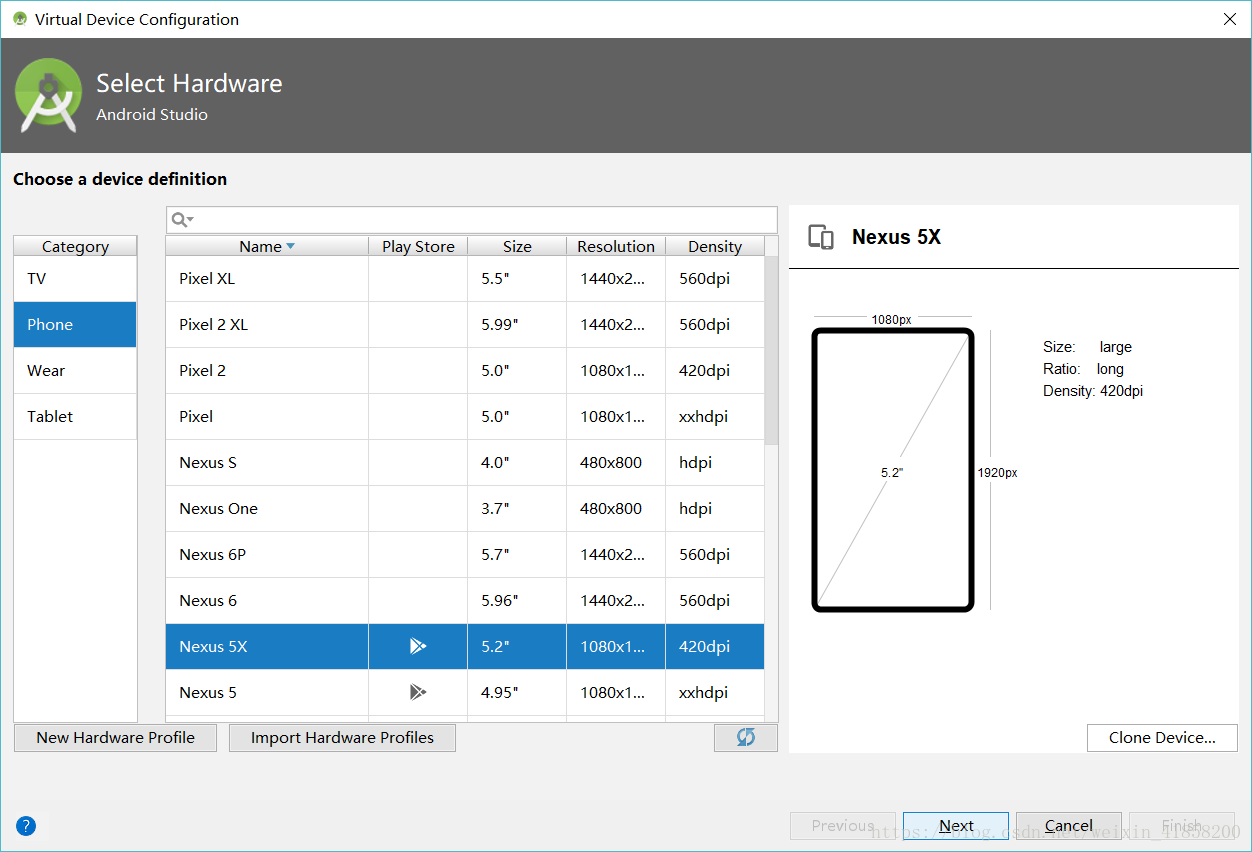The height and width of the screenshot is (852, 1252).
Task: Click the Clone Device button
Action: tap(1162, 738)
